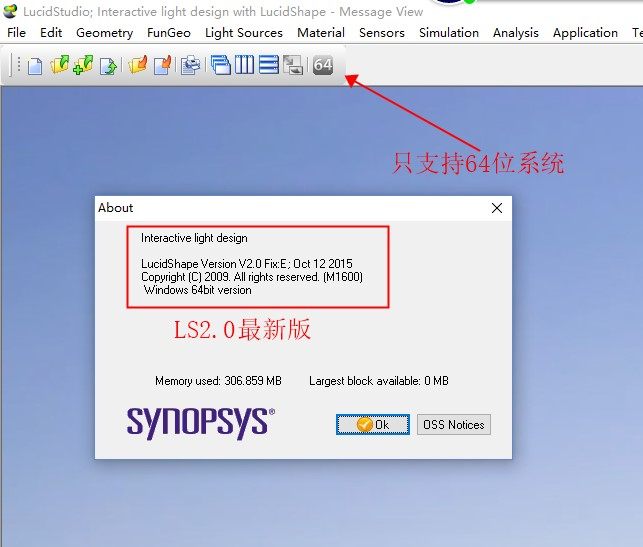Cascade windows using the toolbar icon
The image size is (643, 547).
tap(221, 66)
